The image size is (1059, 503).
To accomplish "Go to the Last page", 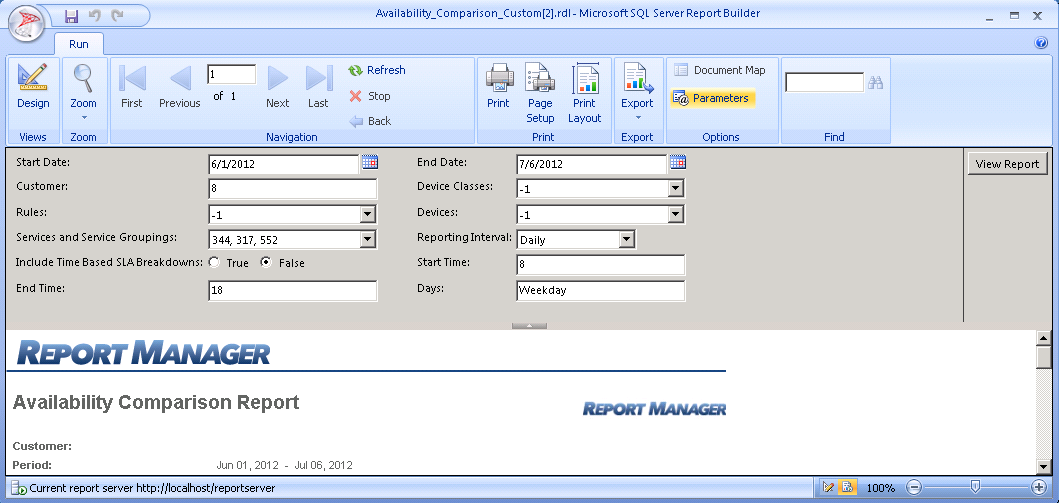I will [x=318, y=87].
